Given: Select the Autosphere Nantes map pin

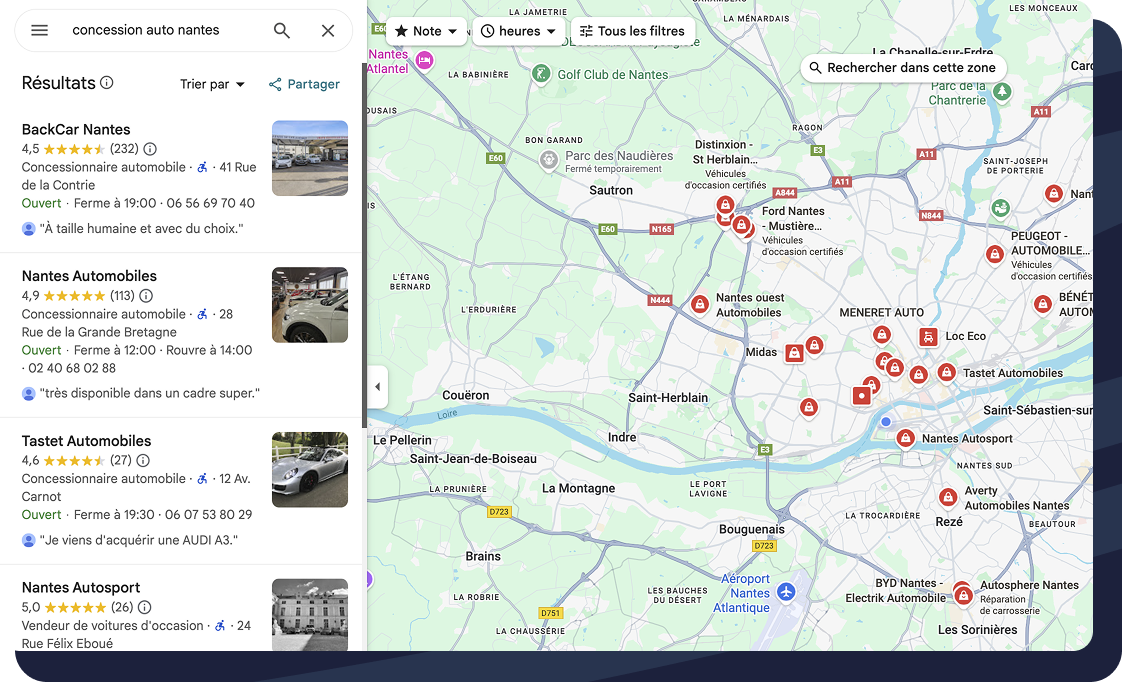Looking at the screenshot, I should pyautogui.click(x=964, y=595).
